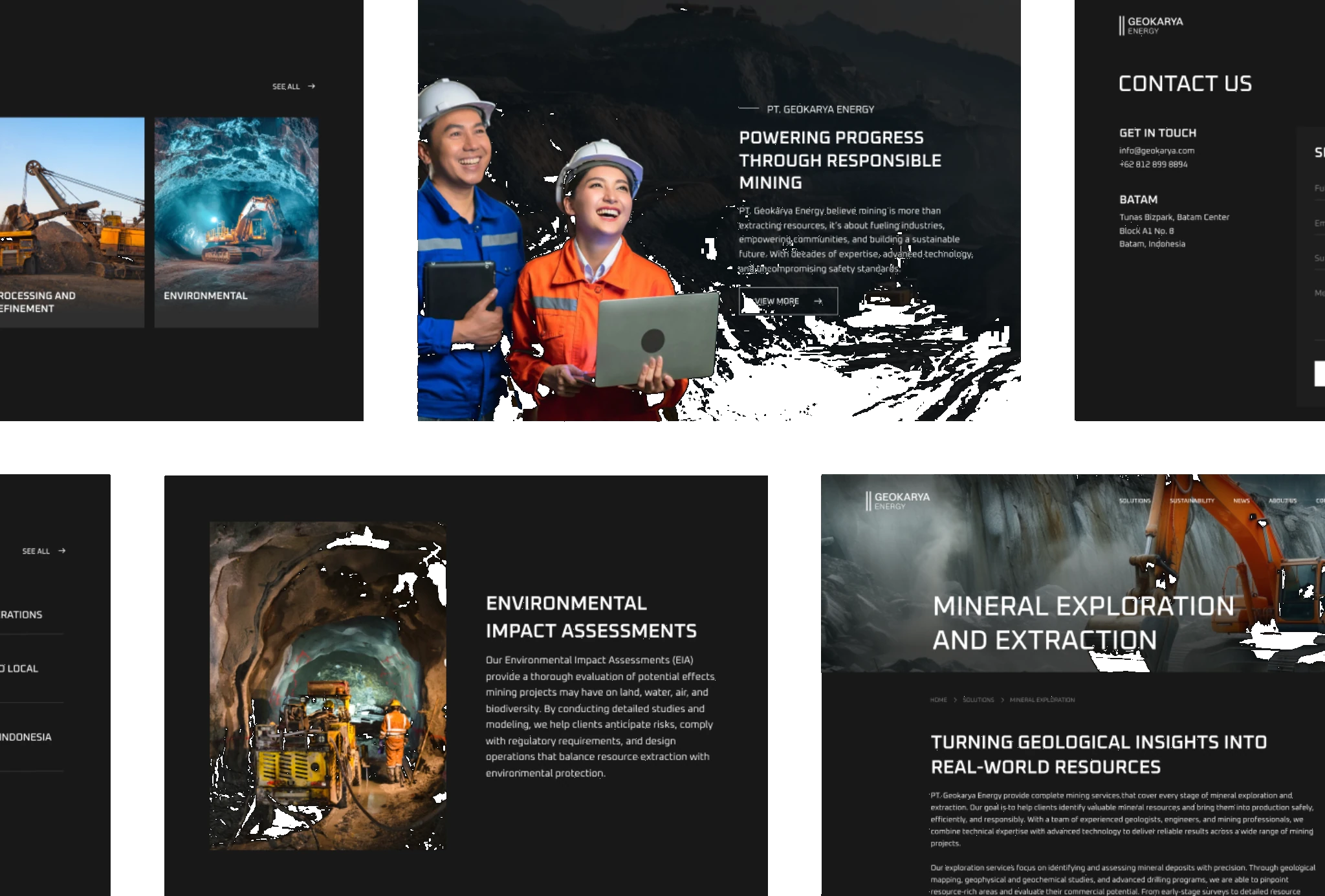1325x896 pixels.
Task: Click the HOME breadcrumb link
Action: [938, 700]
